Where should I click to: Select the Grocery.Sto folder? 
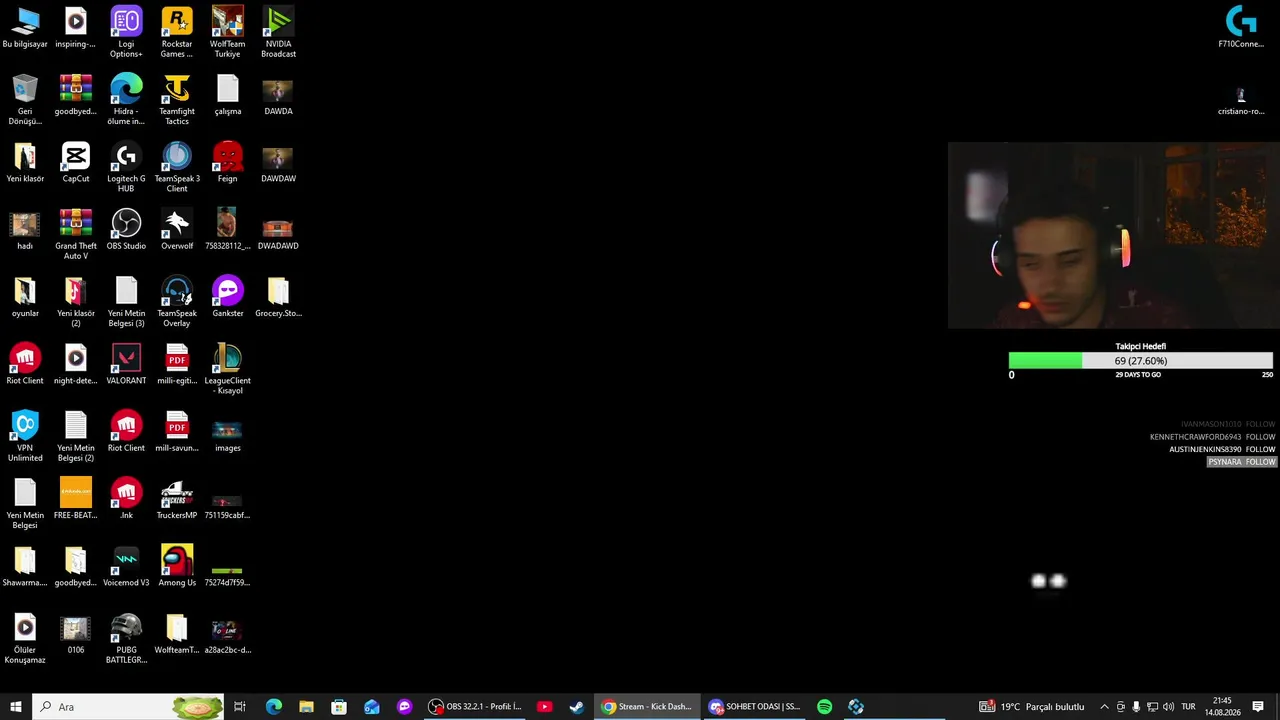pos(278,297)
